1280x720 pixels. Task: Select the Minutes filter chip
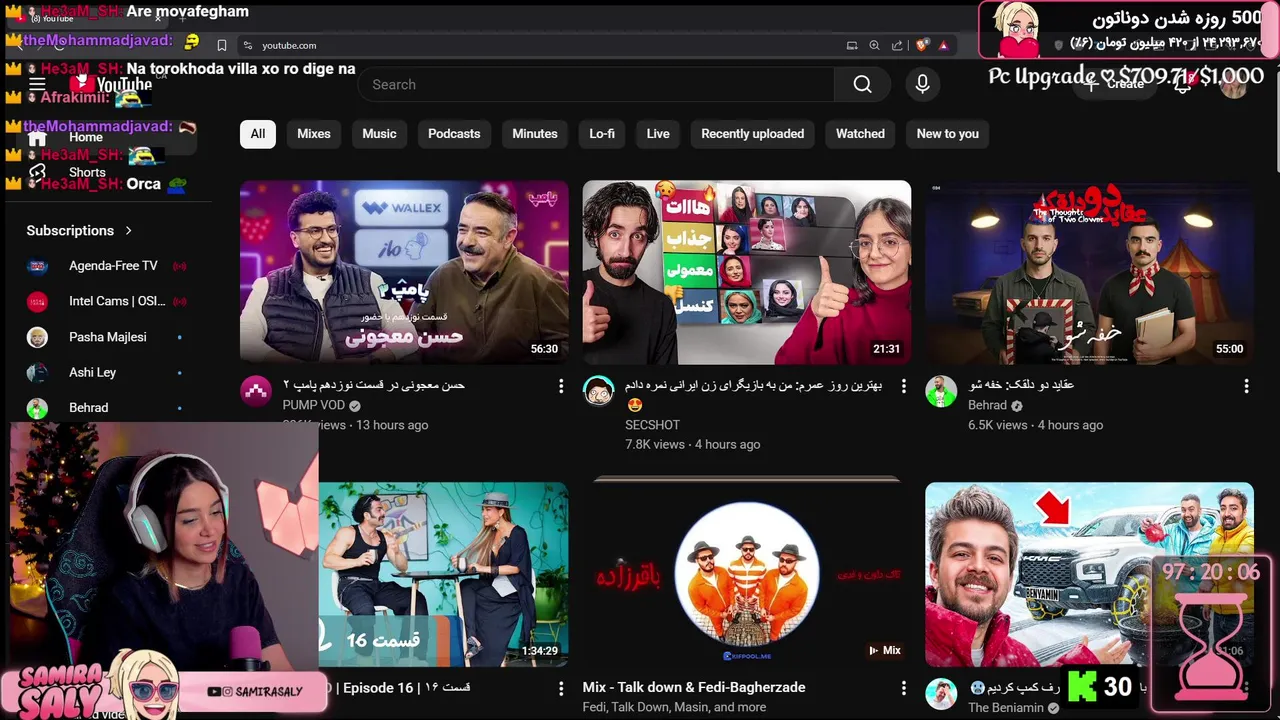[535, 134]
